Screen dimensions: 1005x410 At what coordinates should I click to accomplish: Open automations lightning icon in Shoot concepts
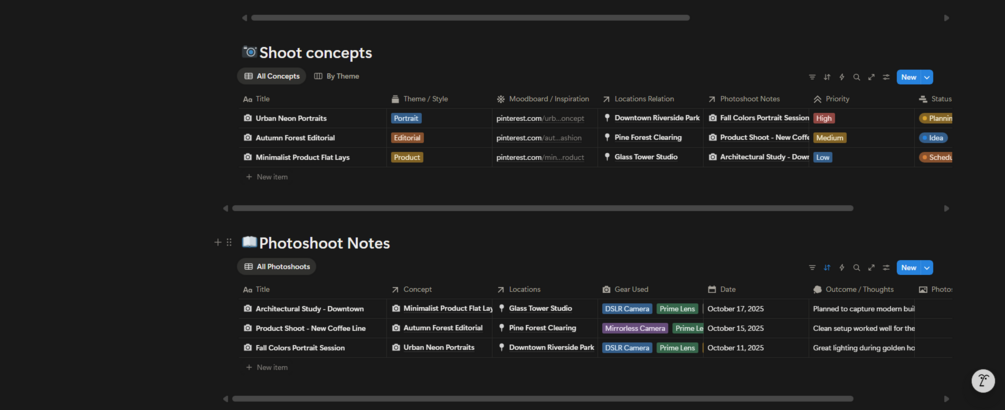tap(842, 77)
